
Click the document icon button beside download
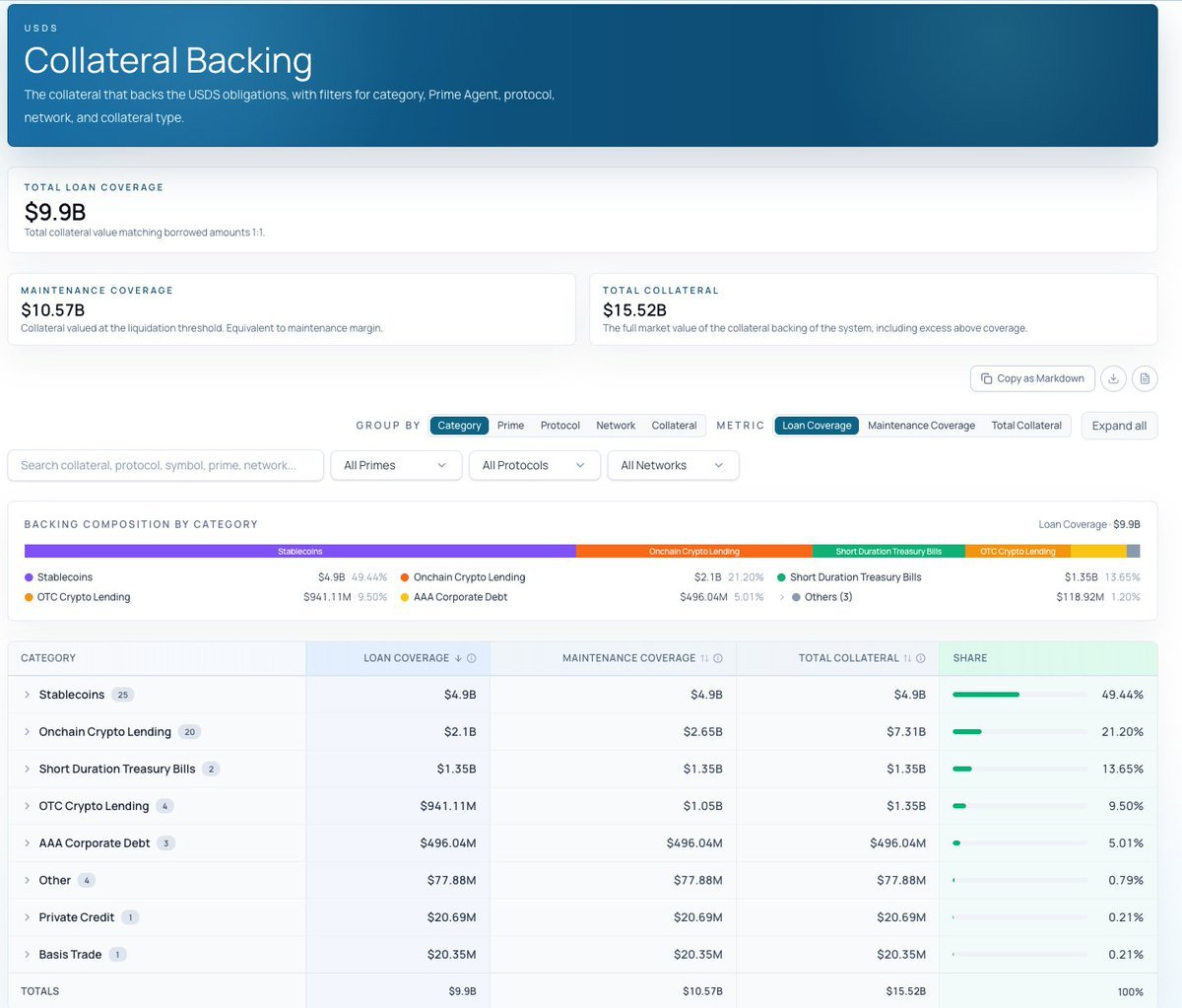coord(1145,378)
